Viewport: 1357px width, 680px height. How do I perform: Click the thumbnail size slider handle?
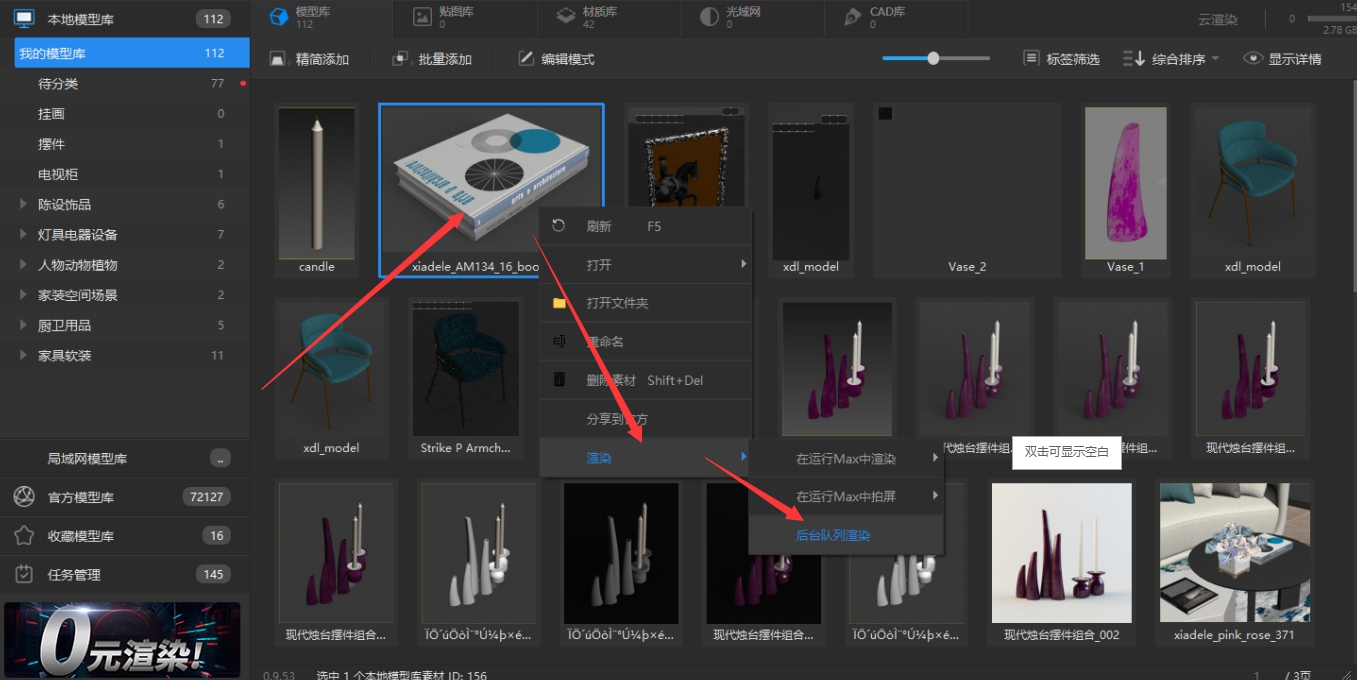[x=933, y=59]
